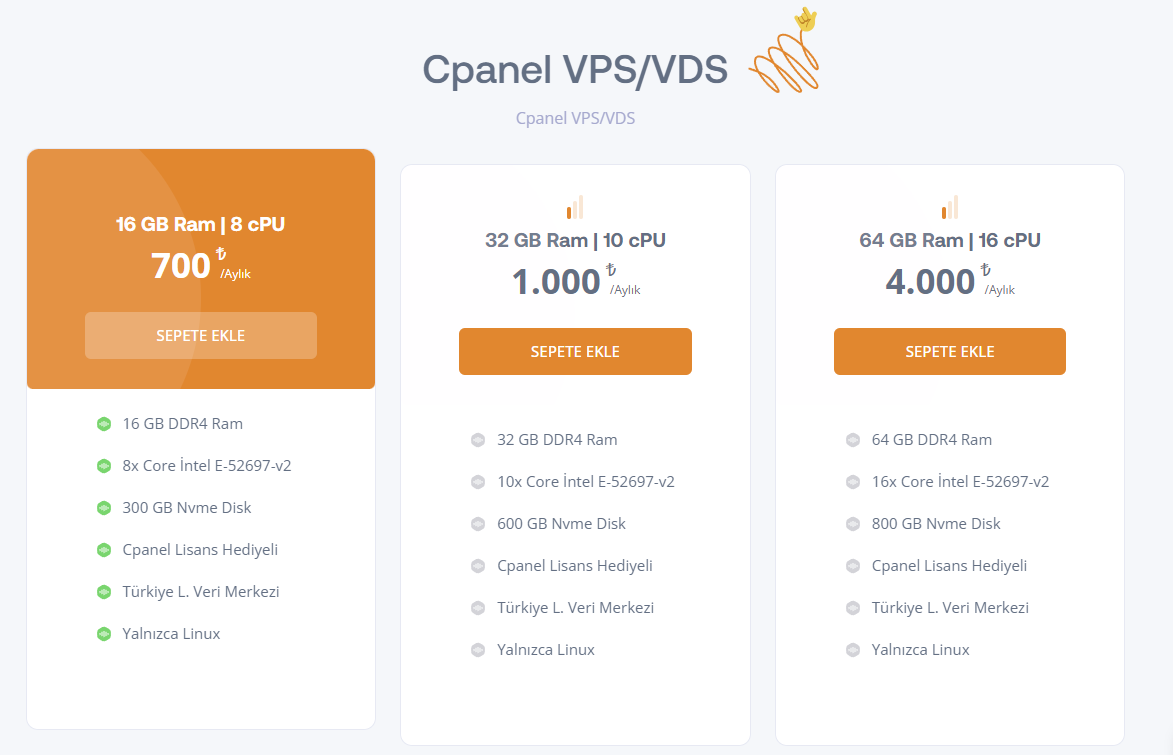Viewport: 1173px width, 755px height.
Task: Click signal bars icon above 32 GB plan
Action: (575, 207)
